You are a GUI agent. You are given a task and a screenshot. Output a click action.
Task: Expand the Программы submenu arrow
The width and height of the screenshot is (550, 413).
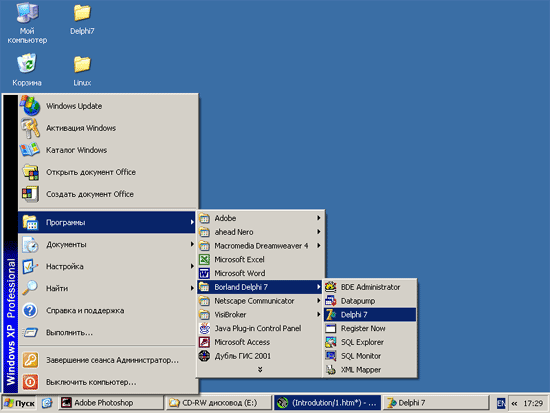[x=192, y=222]
